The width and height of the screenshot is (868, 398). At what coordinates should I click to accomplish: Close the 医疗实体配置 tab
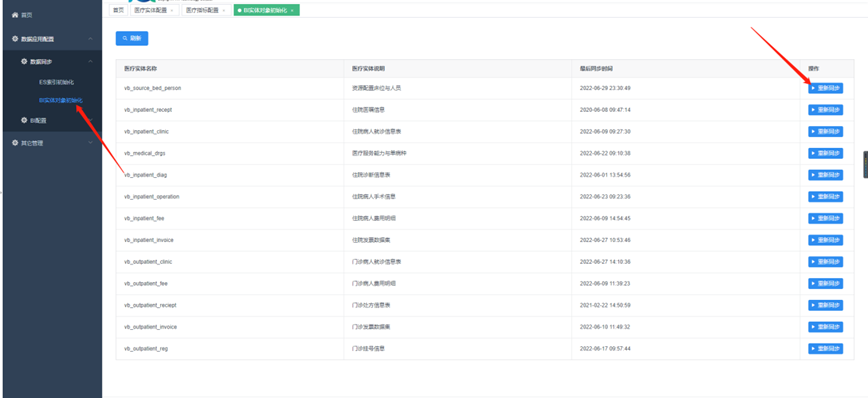tap(171, 11)
